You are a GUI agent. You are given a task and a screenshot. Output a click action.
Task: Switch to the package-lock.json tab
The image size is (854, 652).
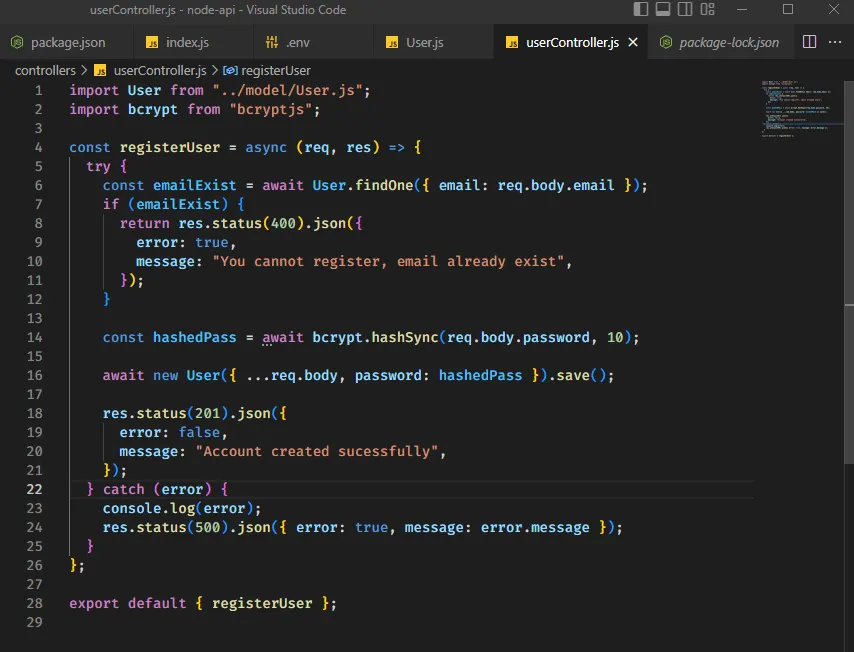(x=719, y=42)
